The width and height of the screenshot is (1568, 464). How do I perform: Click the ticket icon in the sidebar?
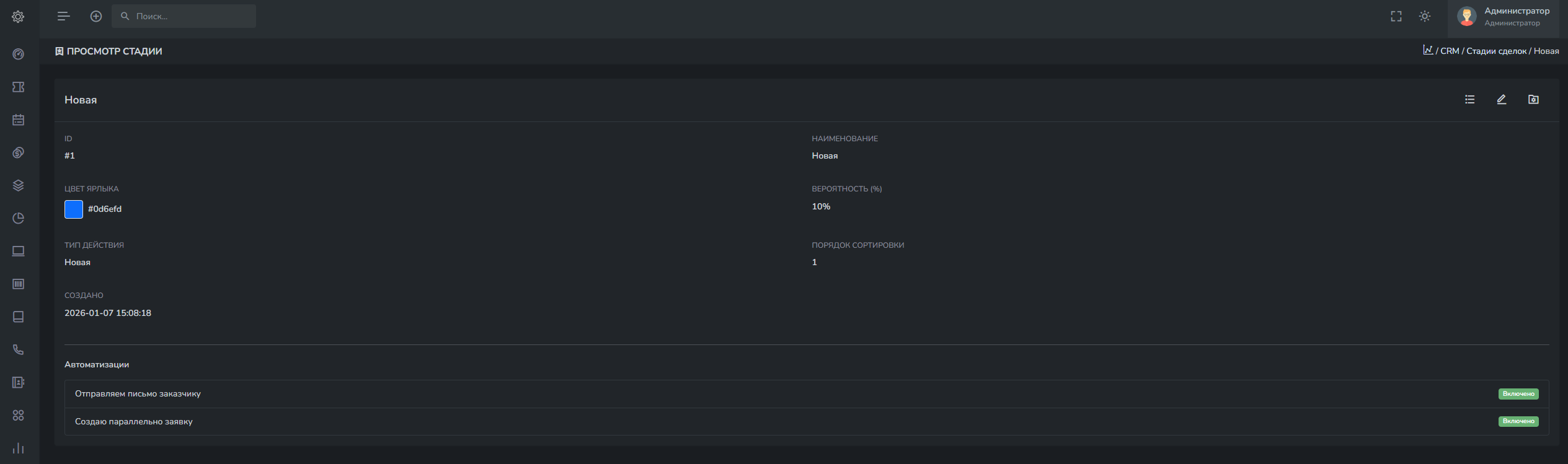click(x=18, y=87)
